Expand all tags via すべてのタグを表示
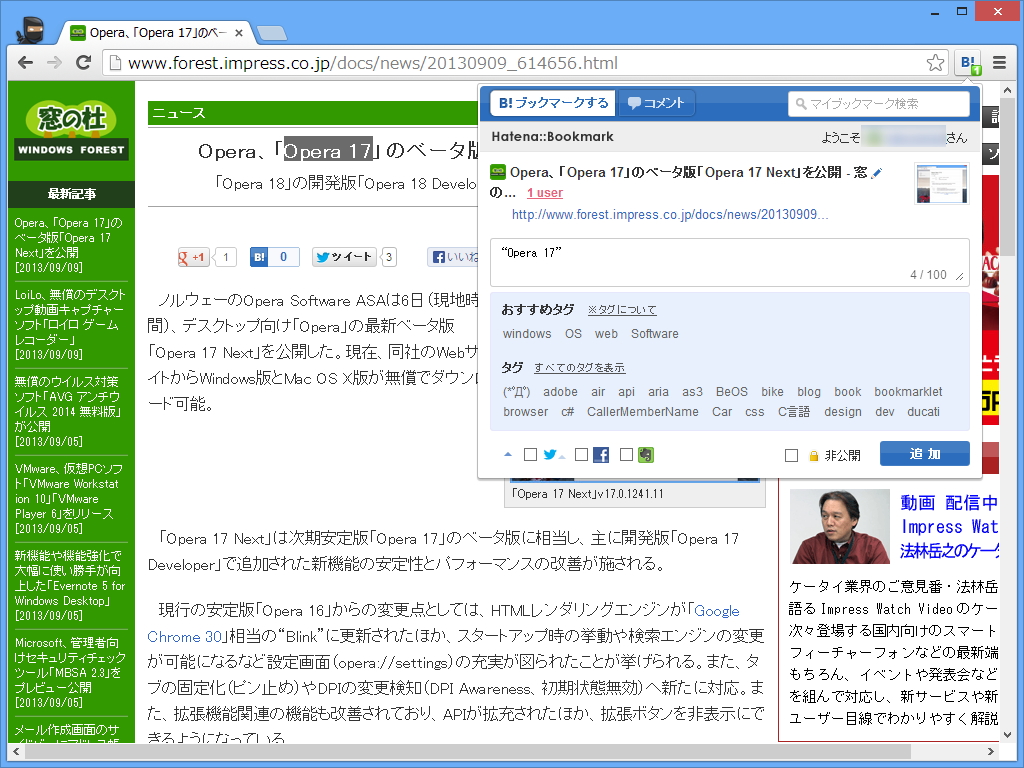The height and width of the screenshot is (768, 1024). (x=579, y=368)
